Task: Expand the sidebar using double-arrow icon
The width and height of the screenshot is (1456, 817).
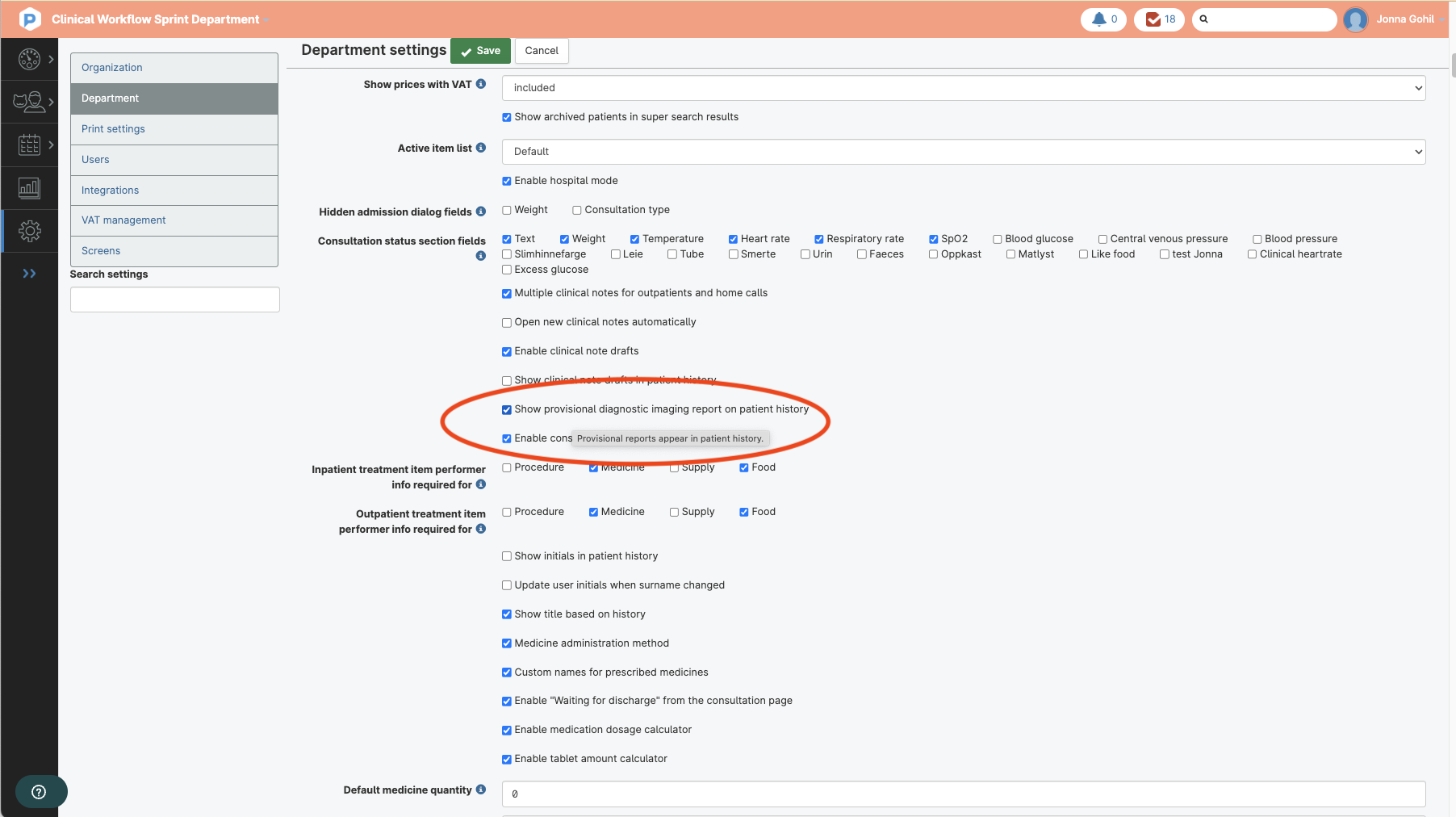Action: coord(29,273)
